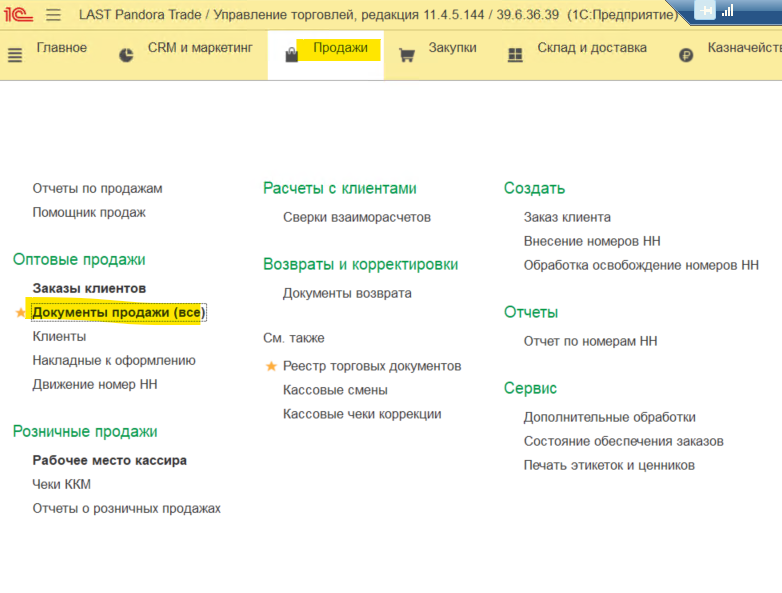Switch to the Продажи section
Image resolution: width=782 pixels, height=593 pixels.
coord(340,48)
